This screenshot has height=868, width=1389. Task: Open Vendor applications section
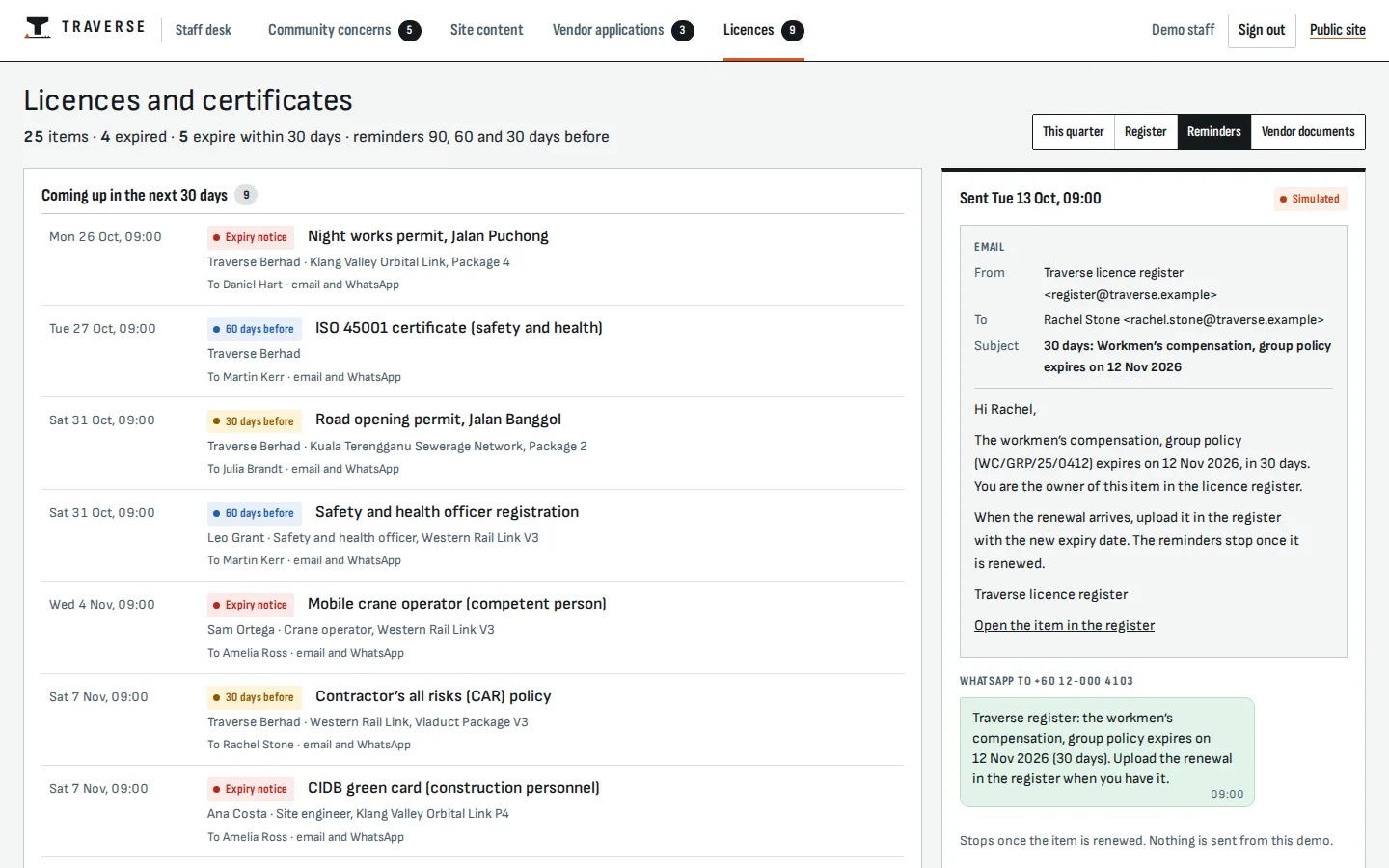click(x=623, y=30)
